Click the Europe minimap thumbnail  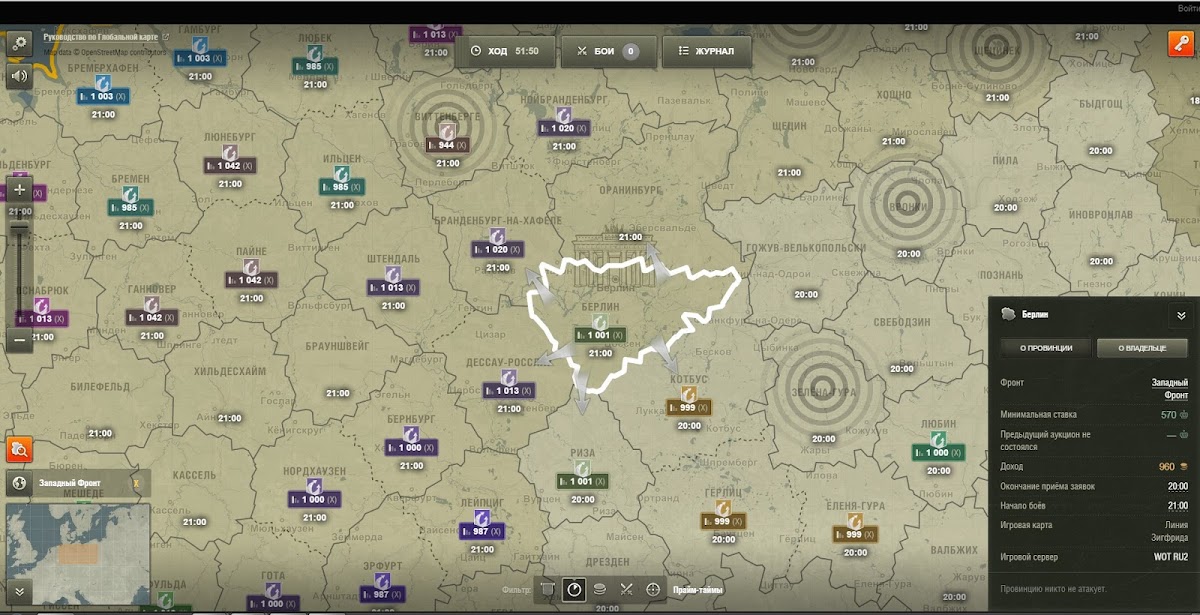pos(78,553)
